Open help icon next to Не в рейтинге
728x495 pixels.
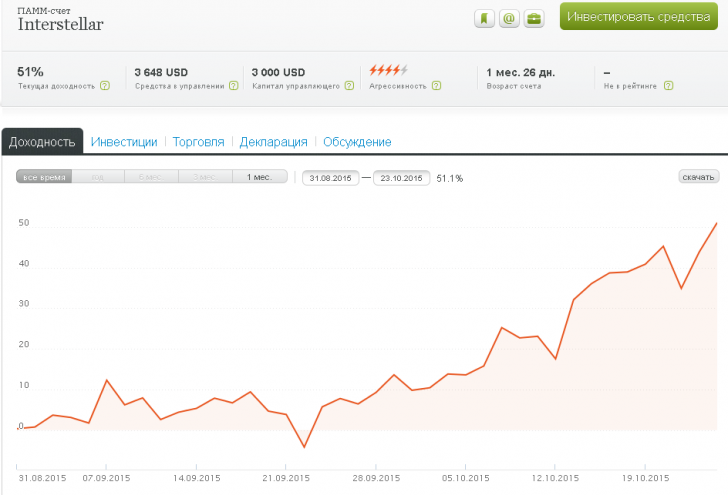(668, 86)
